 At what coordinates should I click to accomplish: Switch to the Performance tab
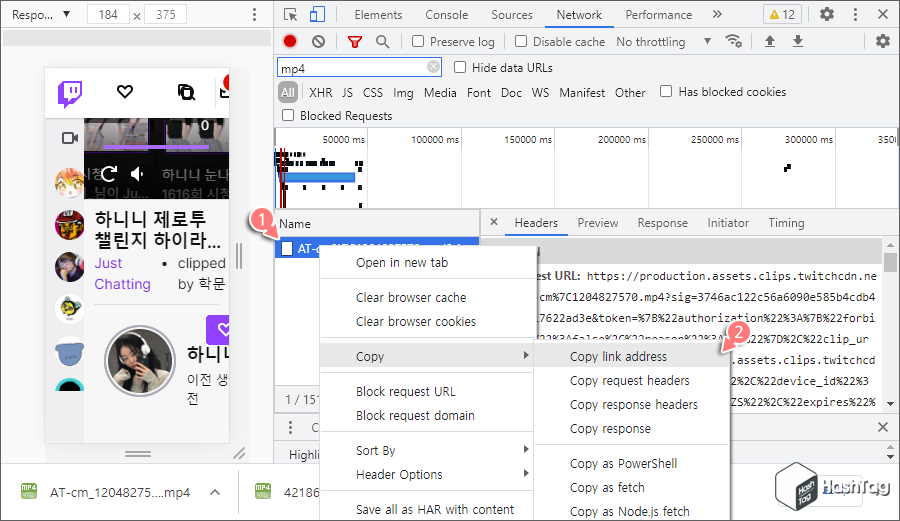coord(658,14)
